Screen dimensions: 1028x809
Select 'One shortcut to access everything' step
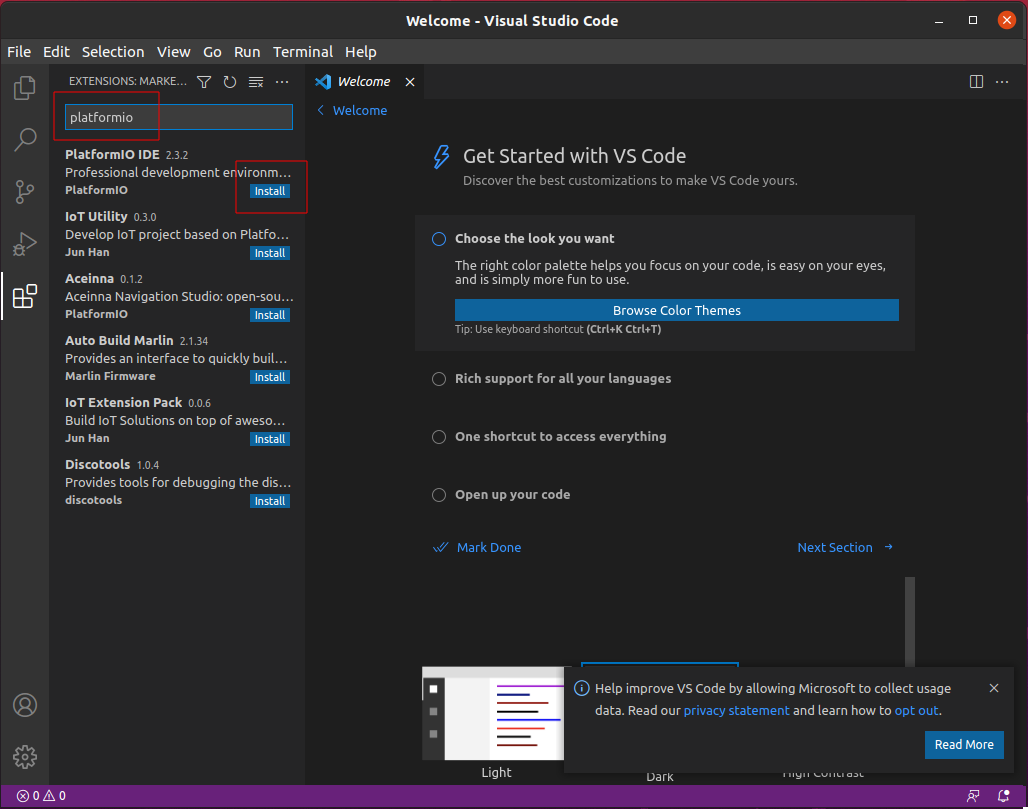[549, 437]
